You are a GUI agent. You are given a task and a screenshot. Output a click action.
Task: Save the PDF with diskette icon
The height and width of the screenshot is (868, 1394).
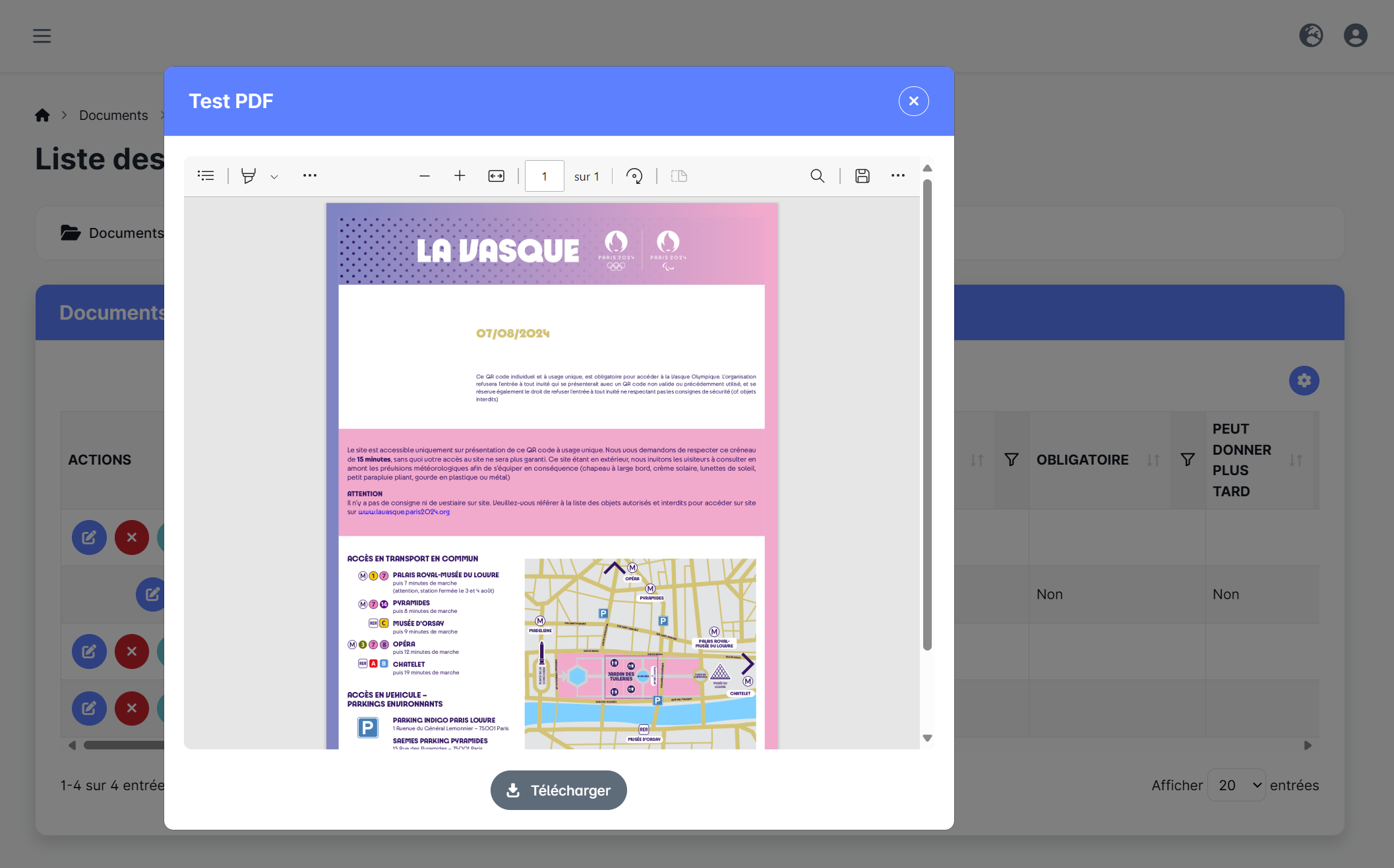coord(863,176)
